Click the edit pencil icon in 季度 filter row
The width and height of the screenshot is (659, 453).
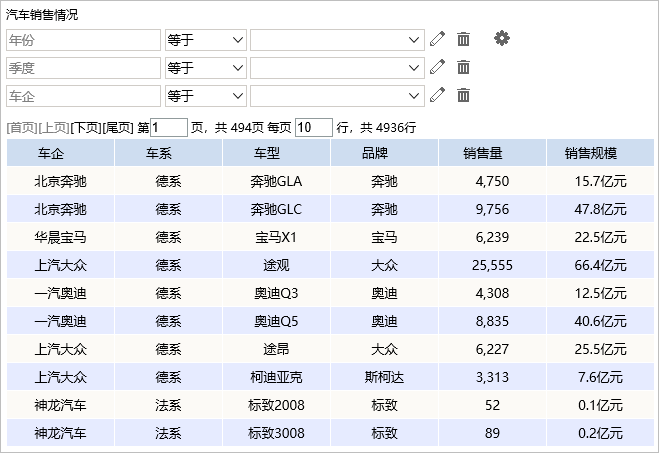pos(437,67)
